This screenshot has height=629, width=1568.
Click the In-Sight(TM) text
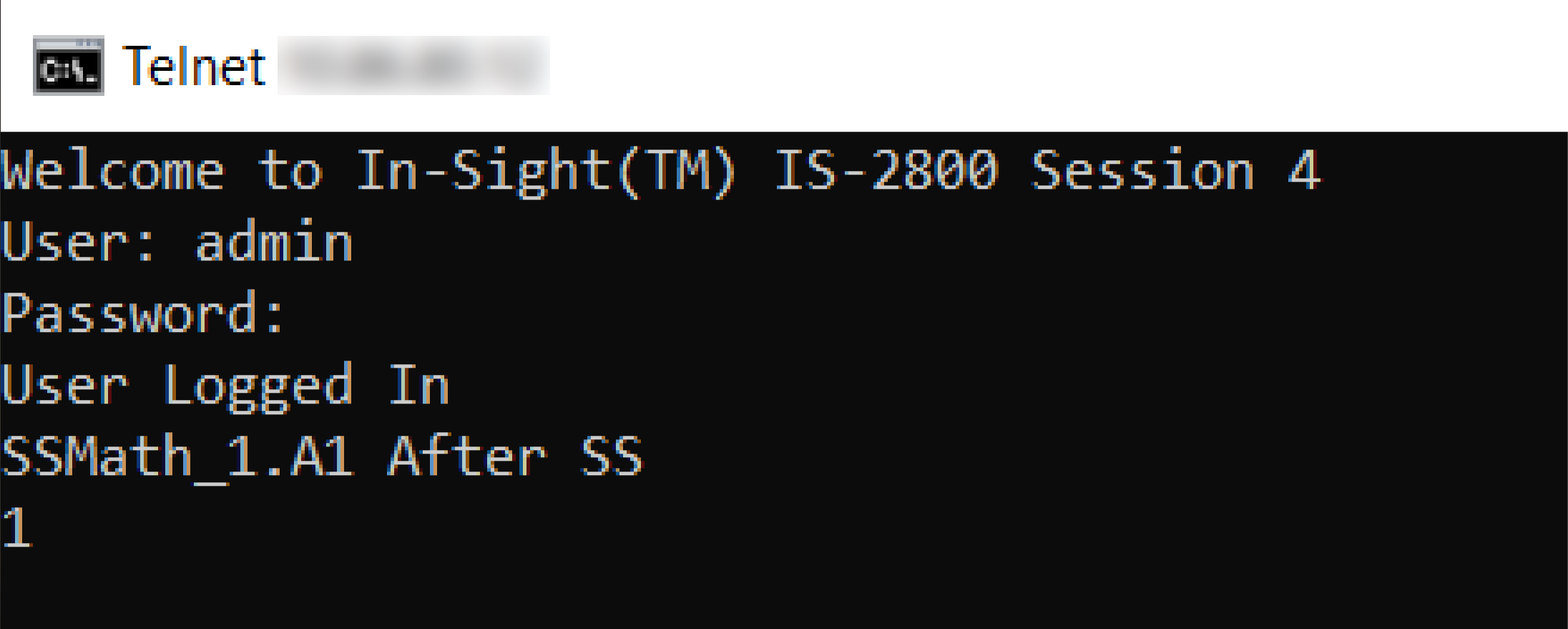(x=547, y=172)
